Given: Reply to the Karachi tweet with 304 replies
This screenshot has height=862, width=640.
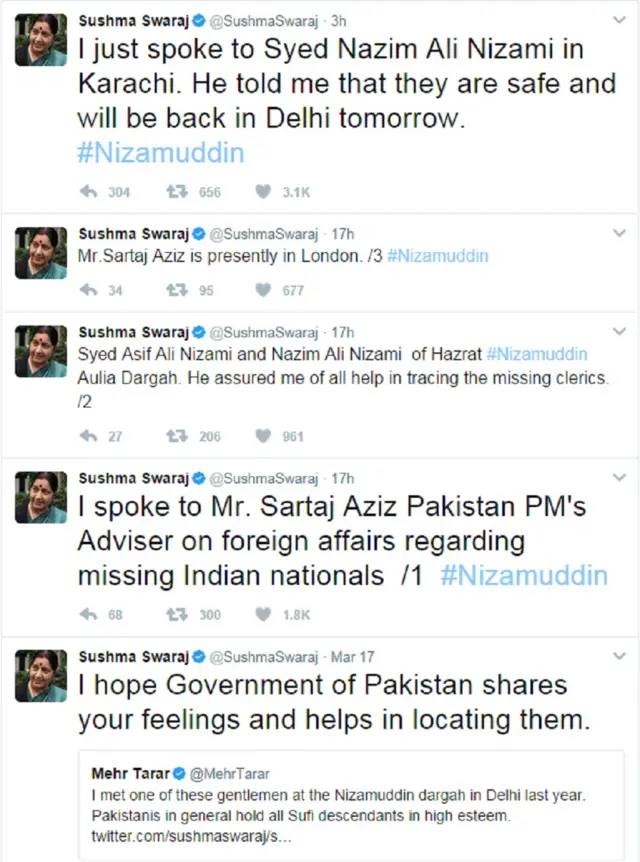Looking at the screenshot, I should tap(87, 192).
